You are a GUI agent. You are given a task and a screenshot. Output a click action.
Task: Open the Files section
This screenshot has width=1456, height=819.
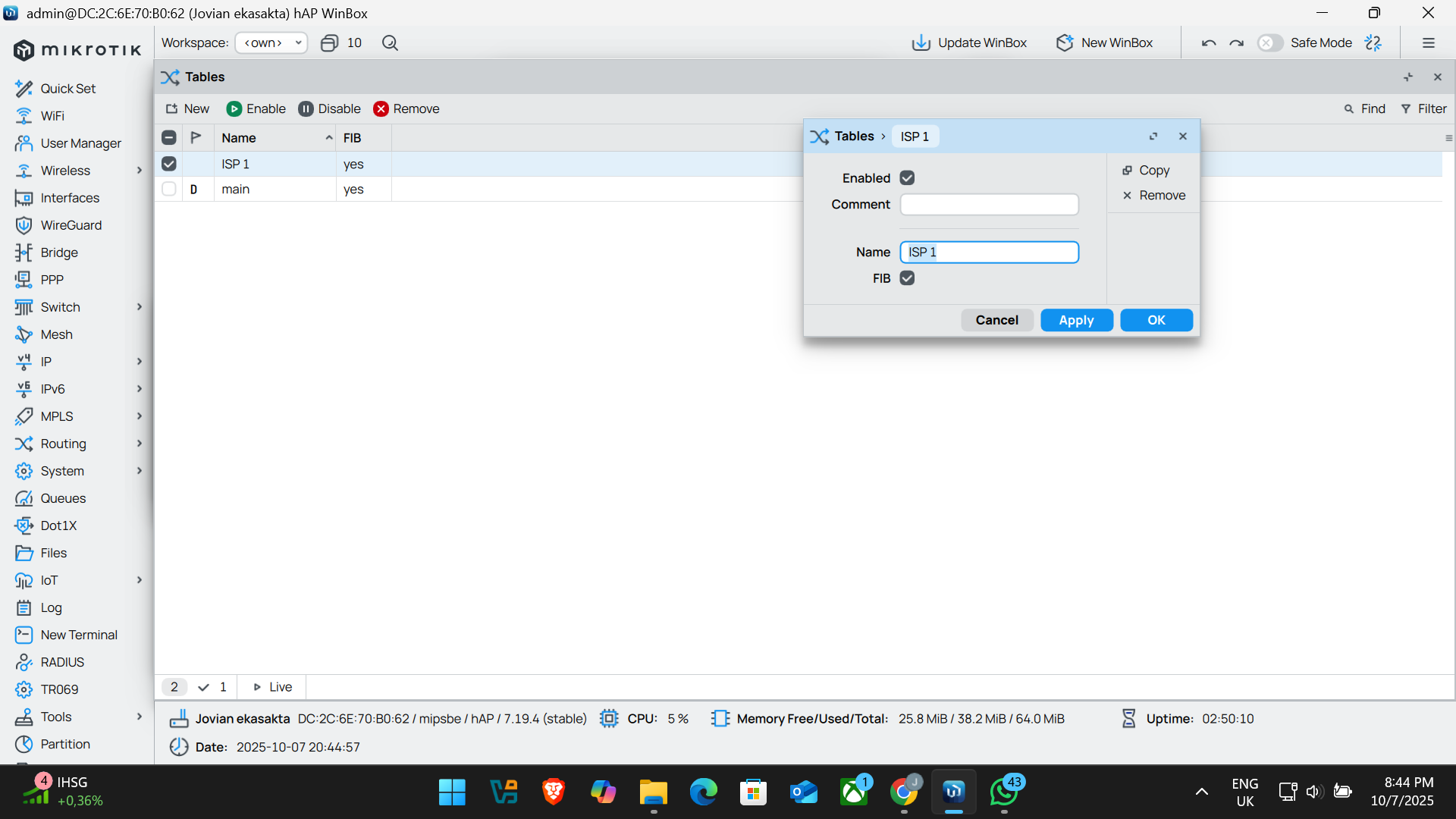coord(53,553)
